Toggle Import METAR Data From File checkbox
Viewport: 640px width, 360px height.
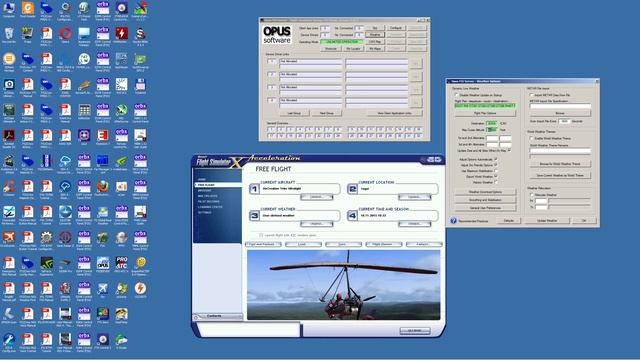point(531,95)
